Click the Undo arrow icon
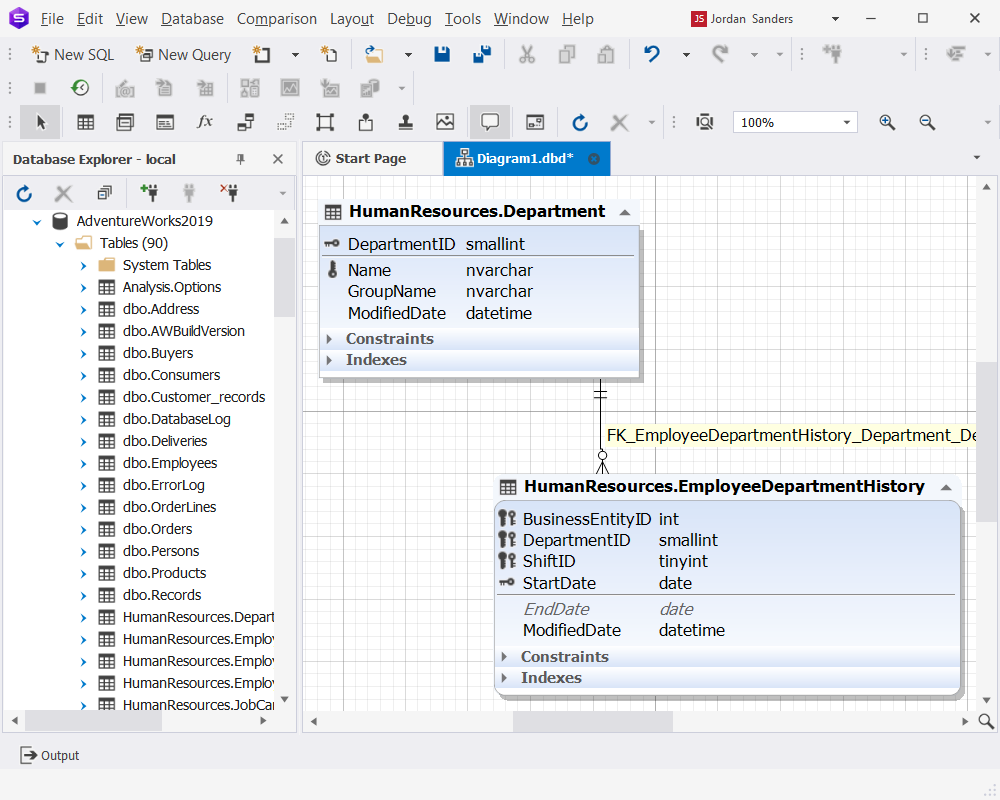The width and height of the screenshot is (1000, 800). pos(651,55)
